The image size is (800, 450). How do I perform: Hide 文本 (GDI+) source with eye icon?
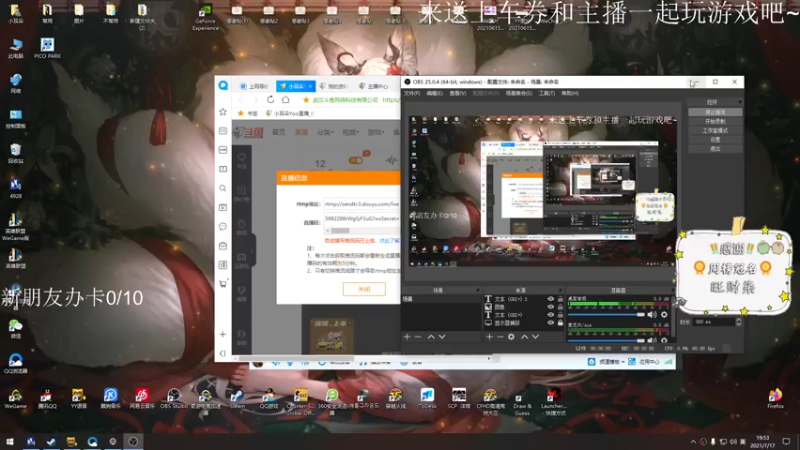pyautogui.click(x=551, y=315)
